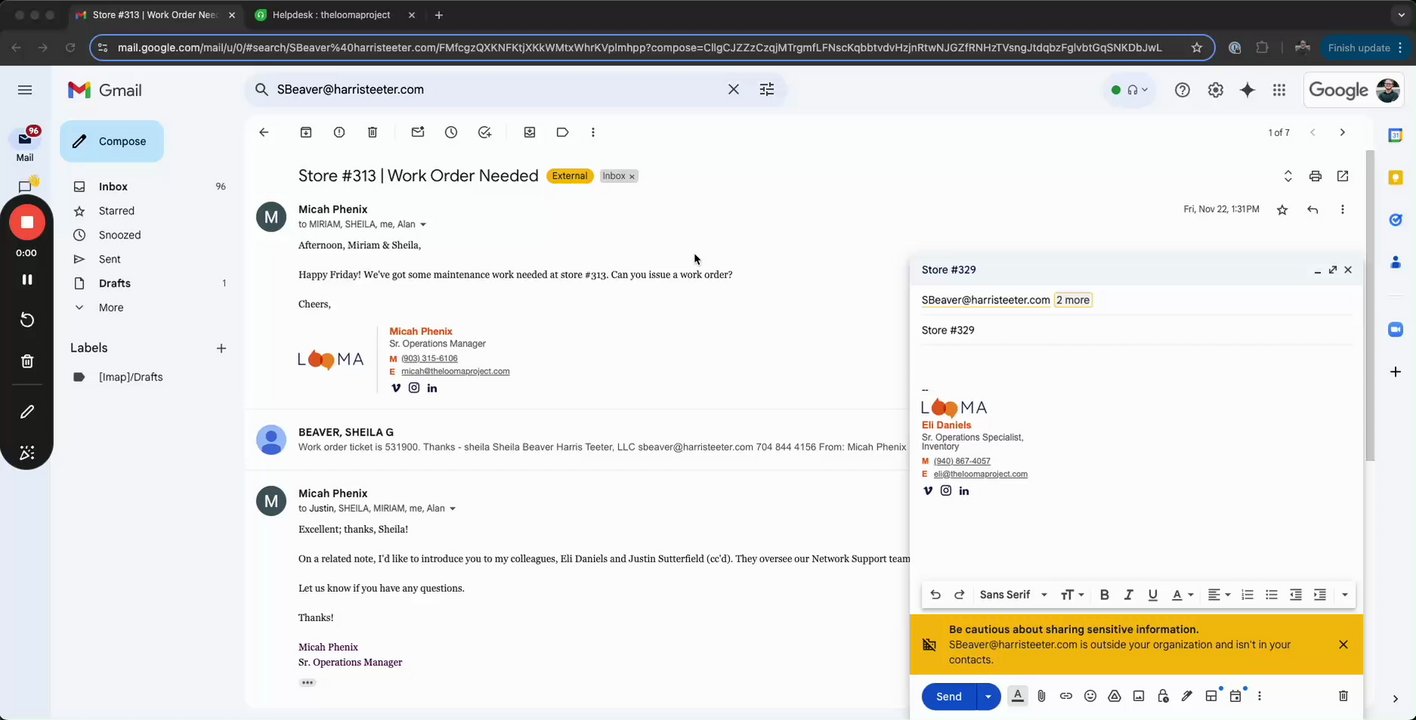Expand the More section in sidebar

pyautogui.click(x=111, y=307)
